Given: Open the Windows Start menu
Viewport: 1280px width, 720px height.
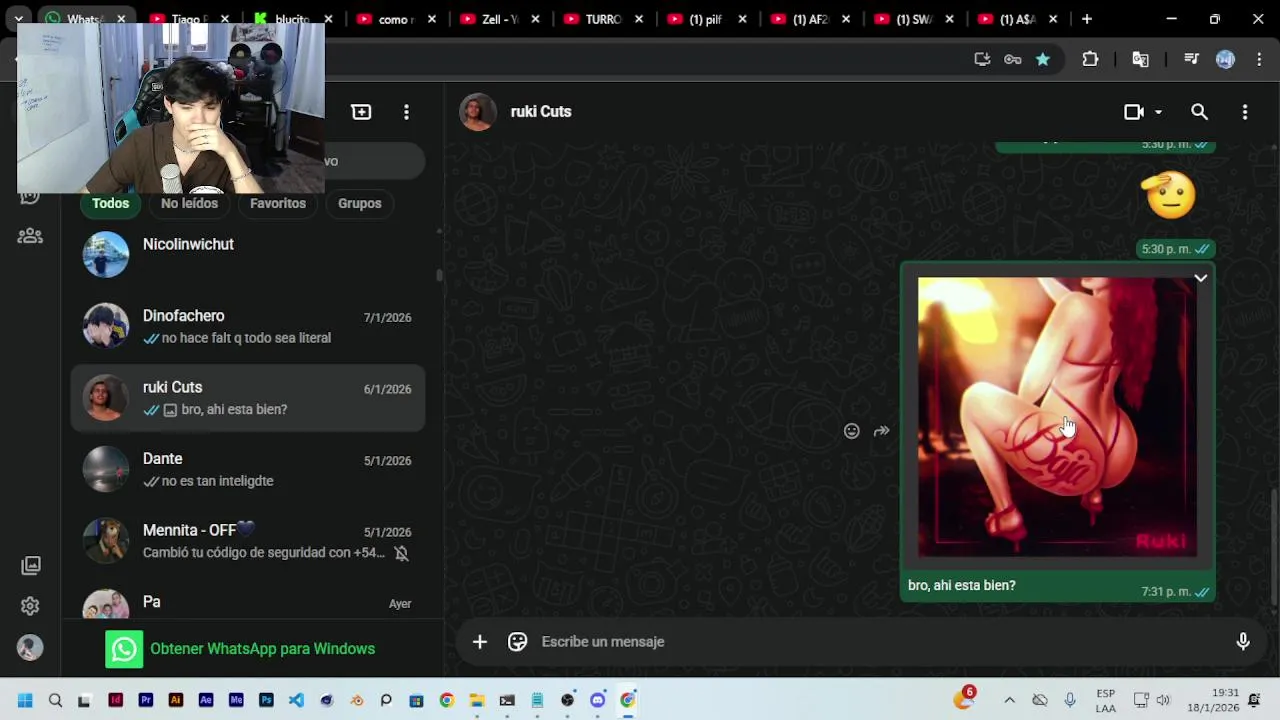Looking at the screenshot, I should (25, 700).
